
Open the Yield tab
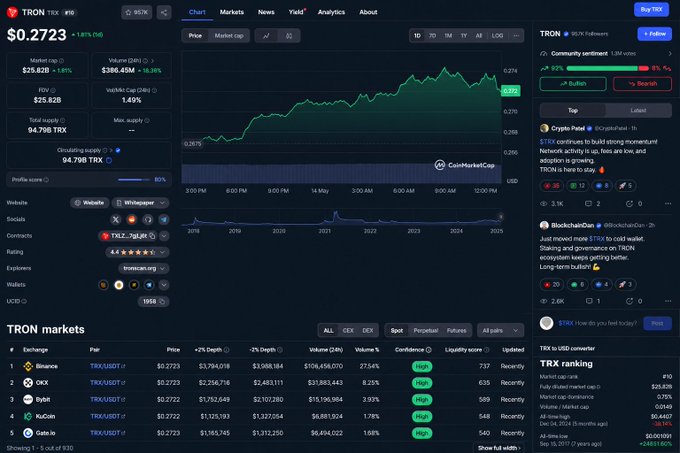click(x=297, y=12)
